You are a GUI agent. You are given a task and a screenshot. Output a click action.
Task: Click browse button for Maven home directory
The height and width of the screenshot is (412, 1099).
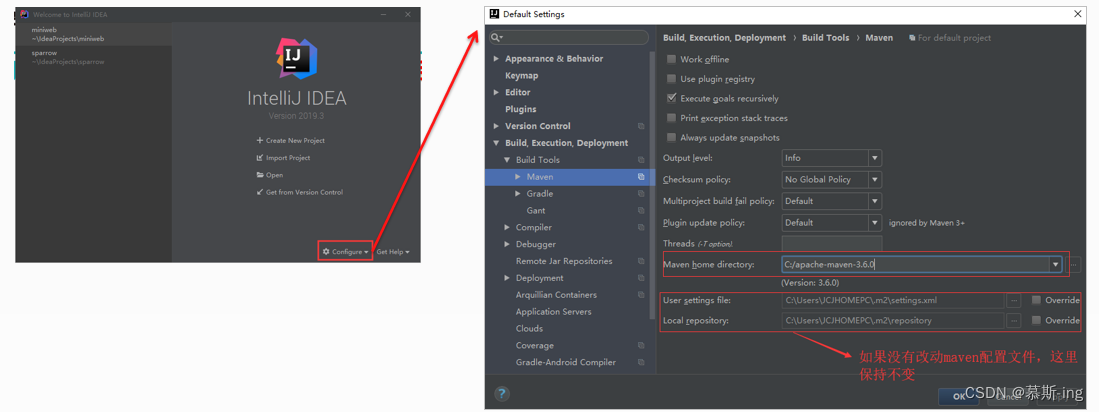point(1074,265)
